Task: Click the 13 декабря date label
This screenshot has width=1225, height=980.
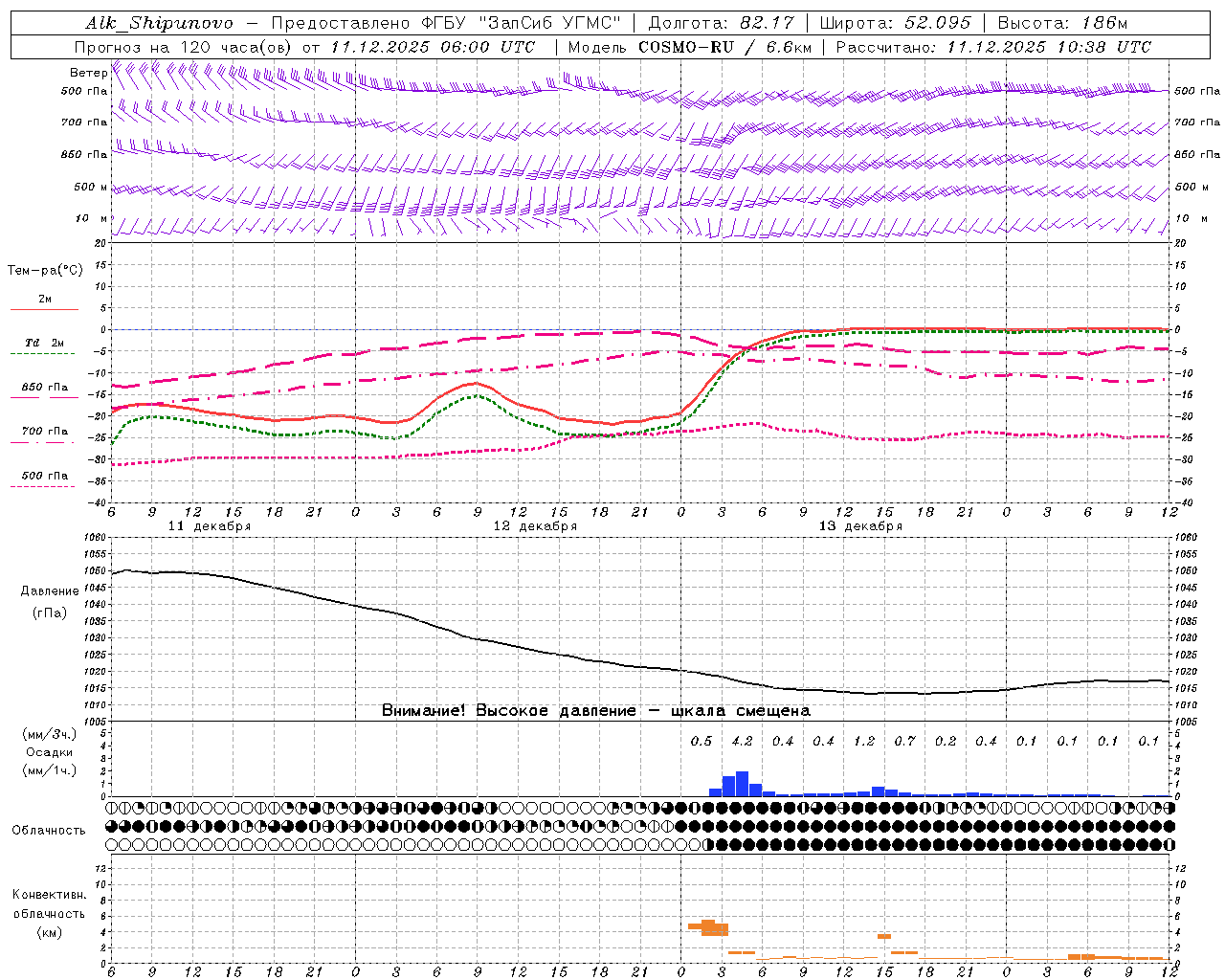Action: (860, 526)
